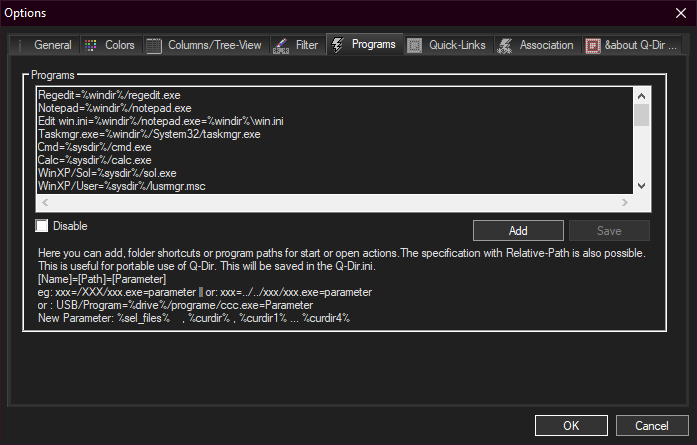
Task: Open the about Q-Dir tab icon
Action: (593, 45)
